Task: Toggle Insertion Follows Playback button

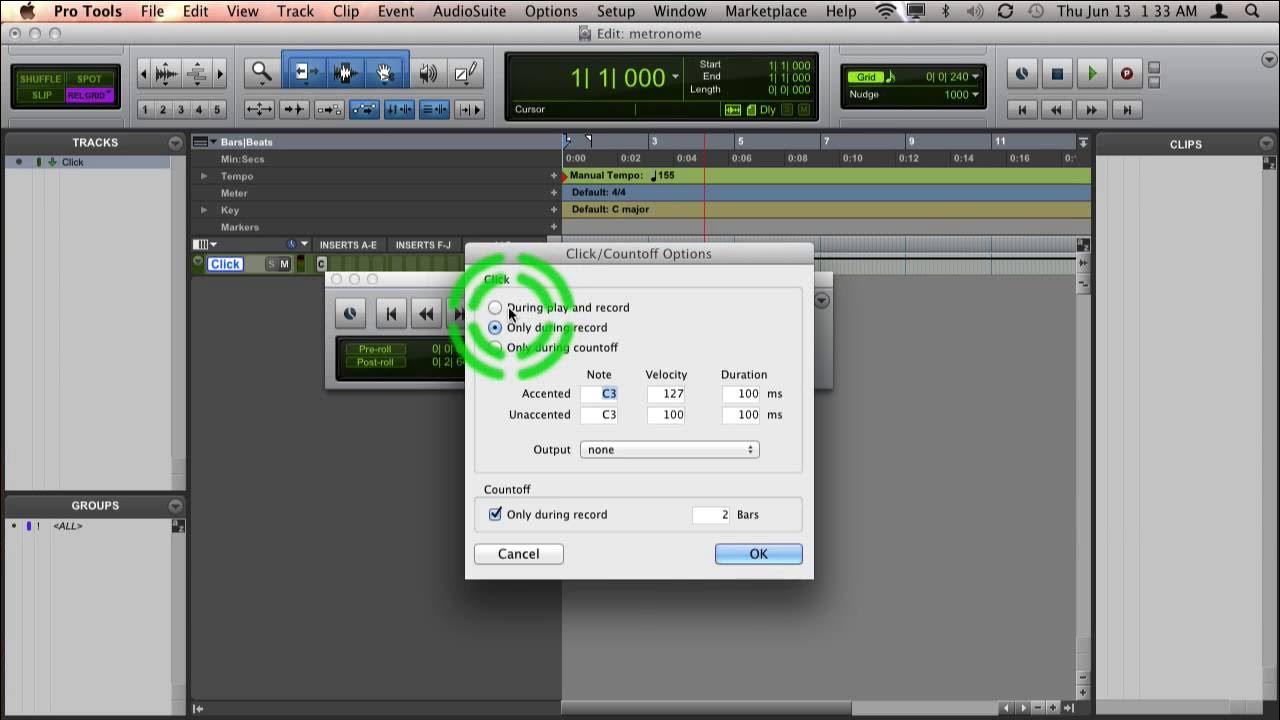Action: pos(469,110)
